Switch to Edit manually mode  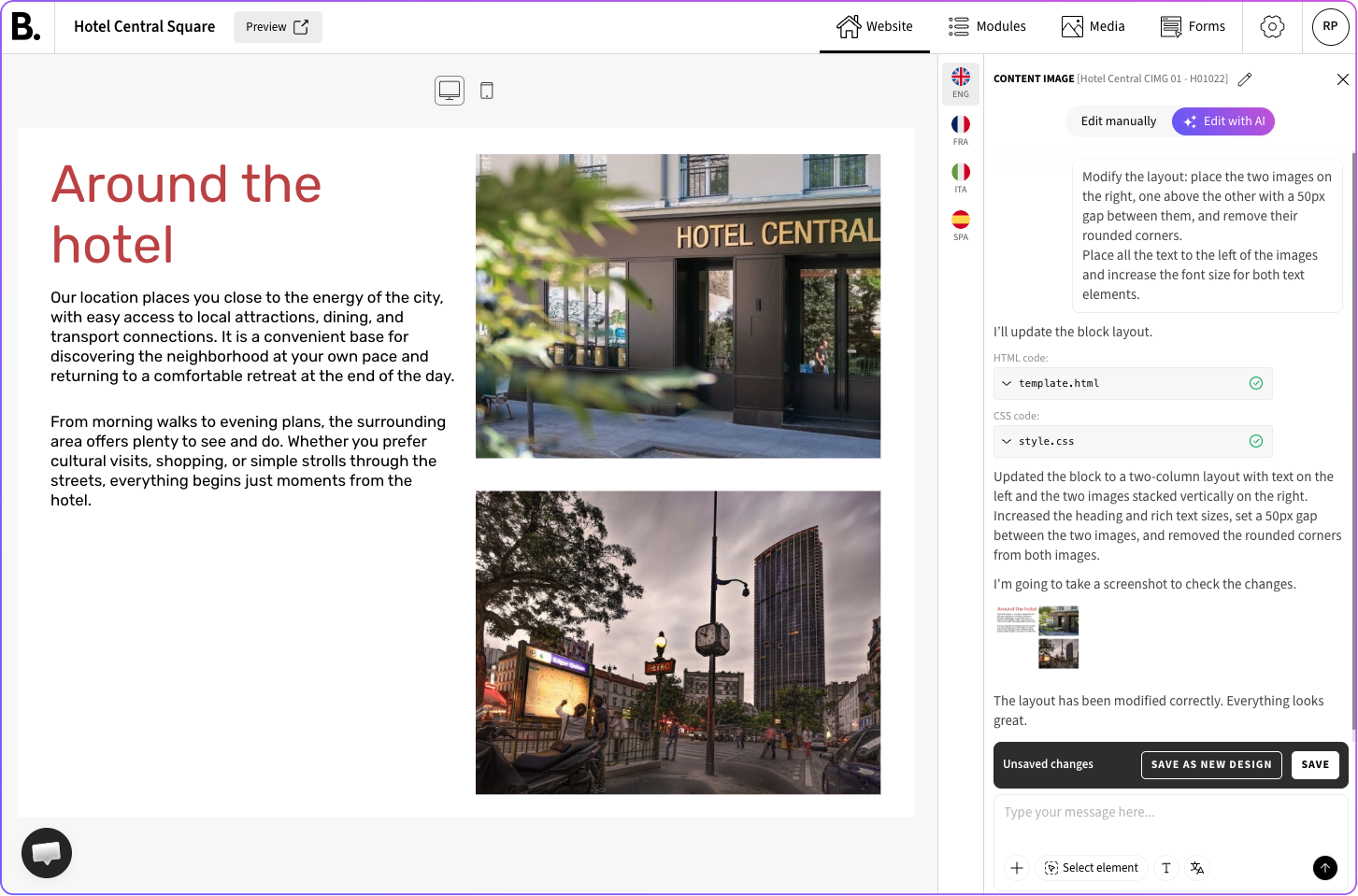pyautogui.click(x=1119, y=121)
